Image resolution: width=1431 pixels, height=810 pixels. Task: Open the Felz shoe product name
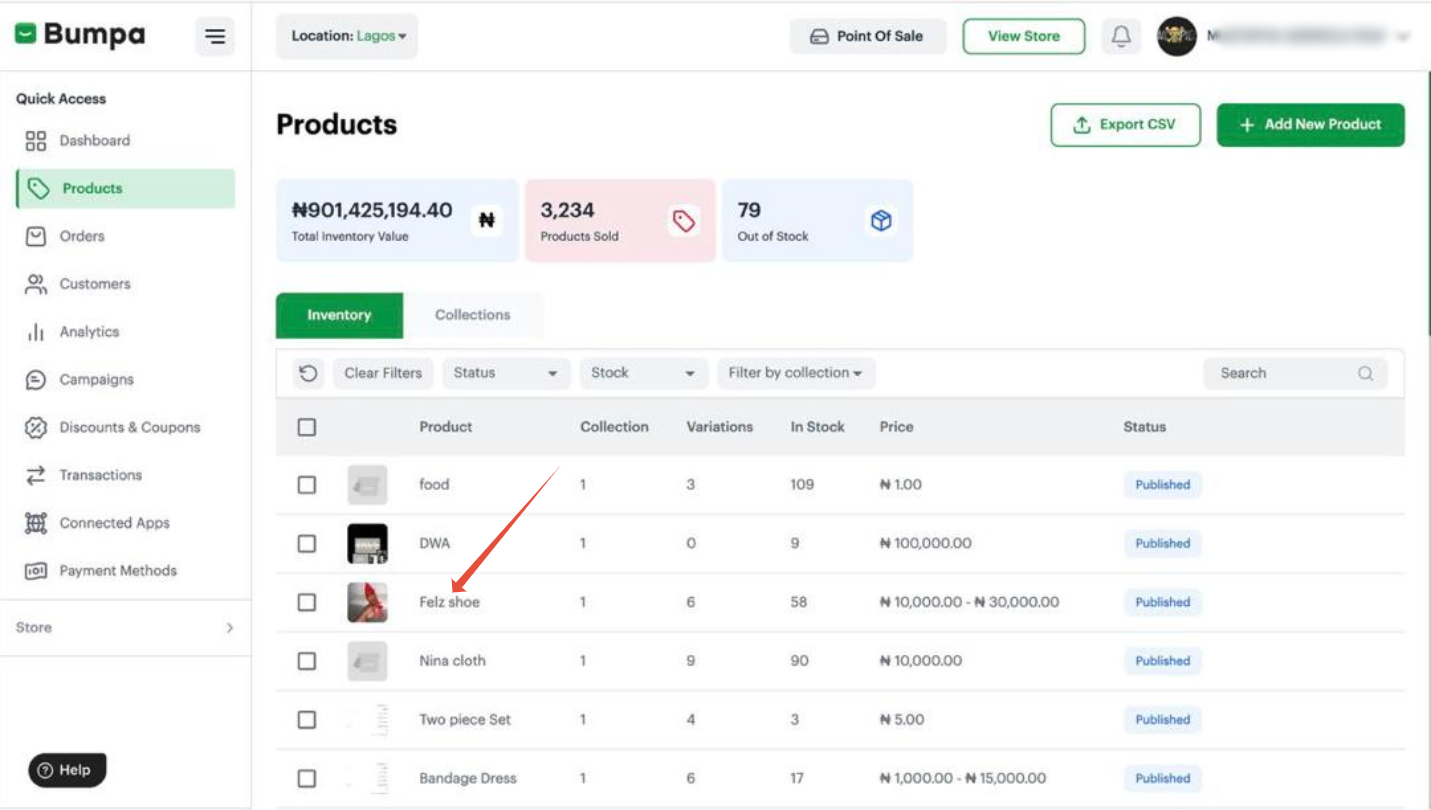point(449,602)
